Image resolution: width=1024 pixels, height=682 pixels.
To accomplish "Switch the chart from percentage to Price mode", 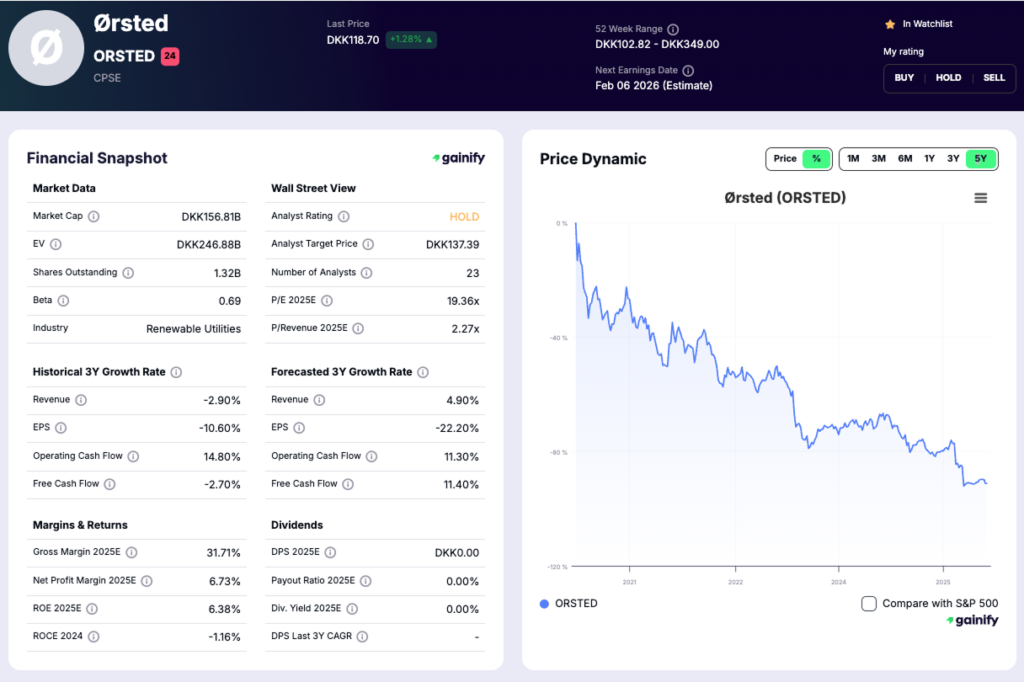I will tap(788, 158).
